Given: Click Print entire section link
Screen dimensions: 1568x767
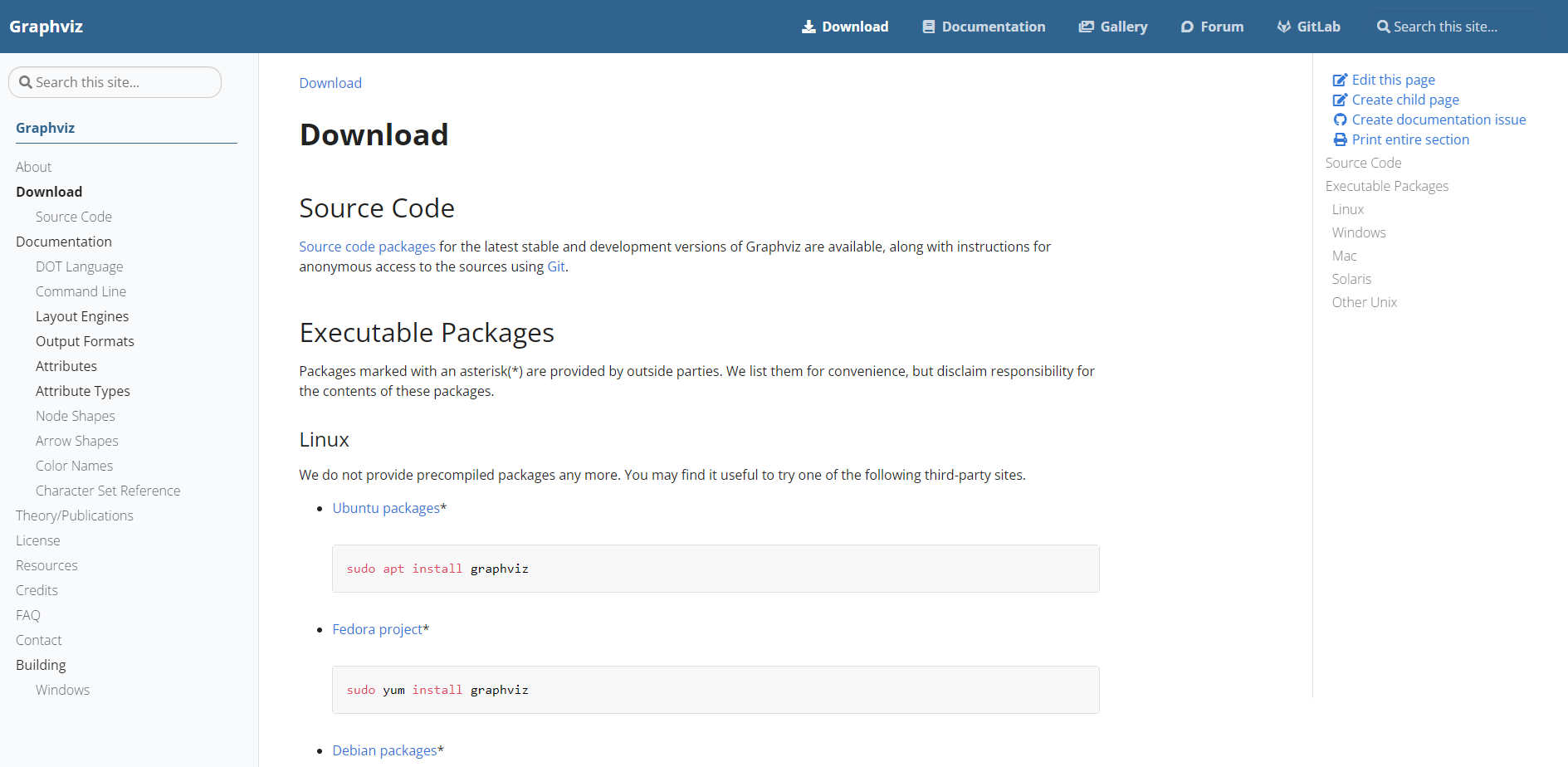Looking at the screenshot, I should [x=1410, y=139].
